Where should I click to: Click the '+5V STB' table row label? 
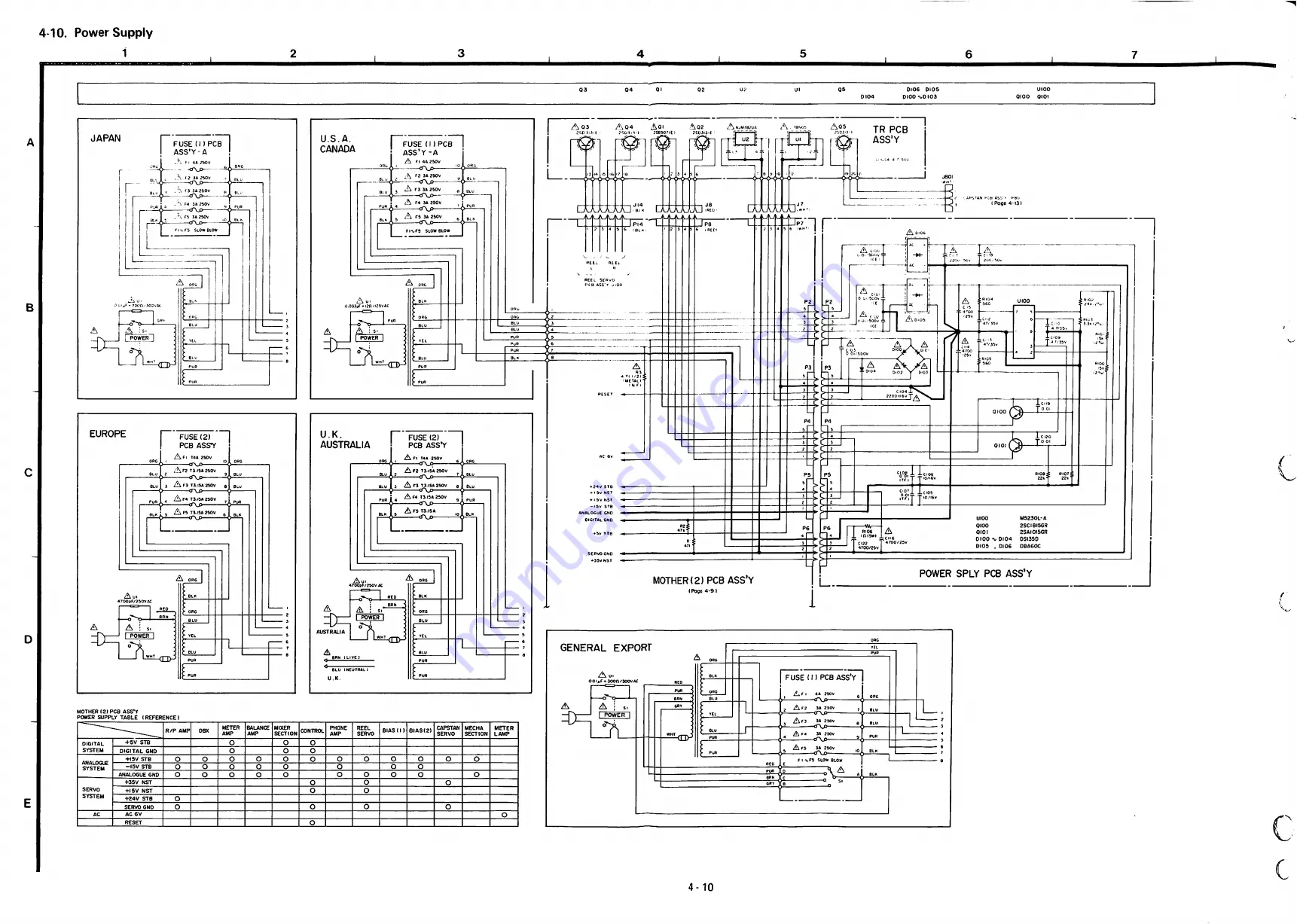(138, 743)
